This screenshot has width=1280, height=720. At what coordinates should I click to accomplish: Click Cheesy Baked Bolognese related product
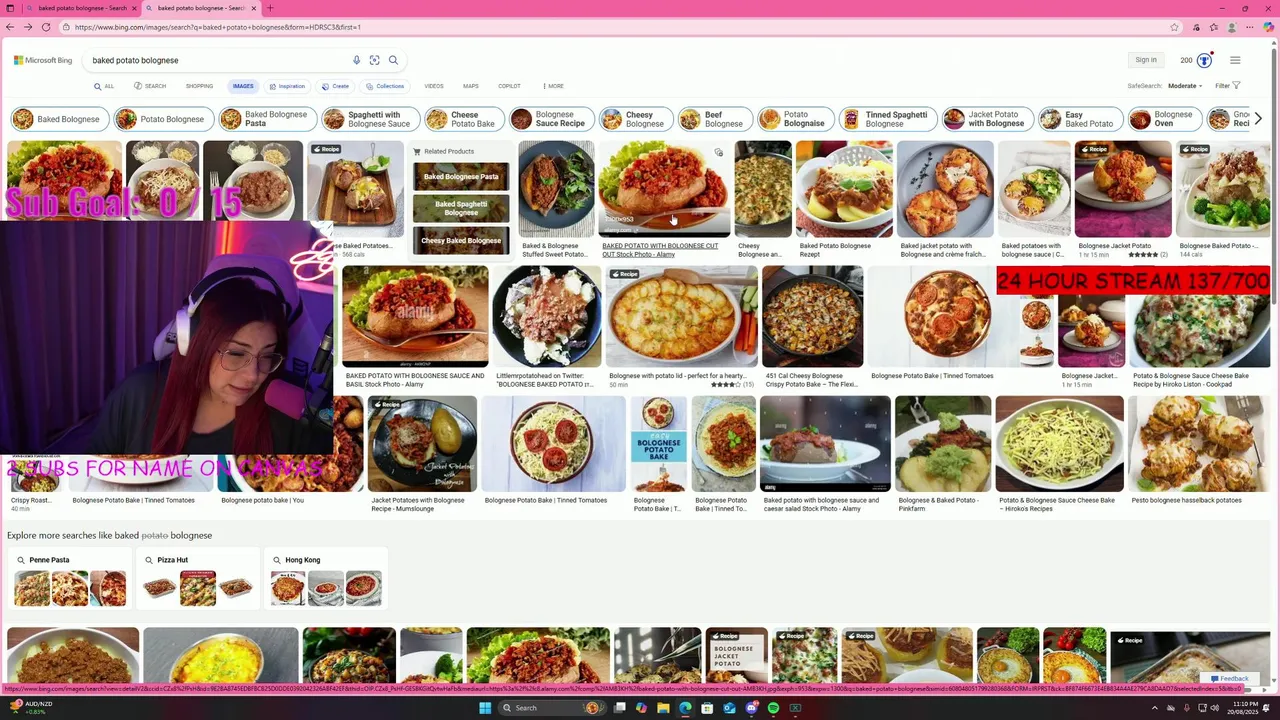[461, 241]
